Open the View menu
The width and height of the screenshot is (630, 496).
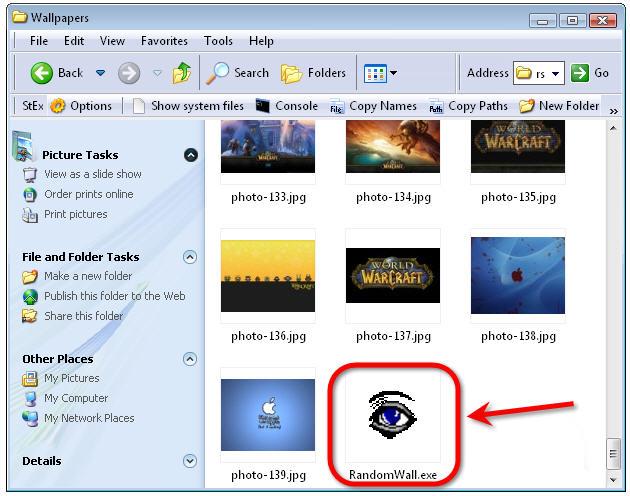coord(112,41)
